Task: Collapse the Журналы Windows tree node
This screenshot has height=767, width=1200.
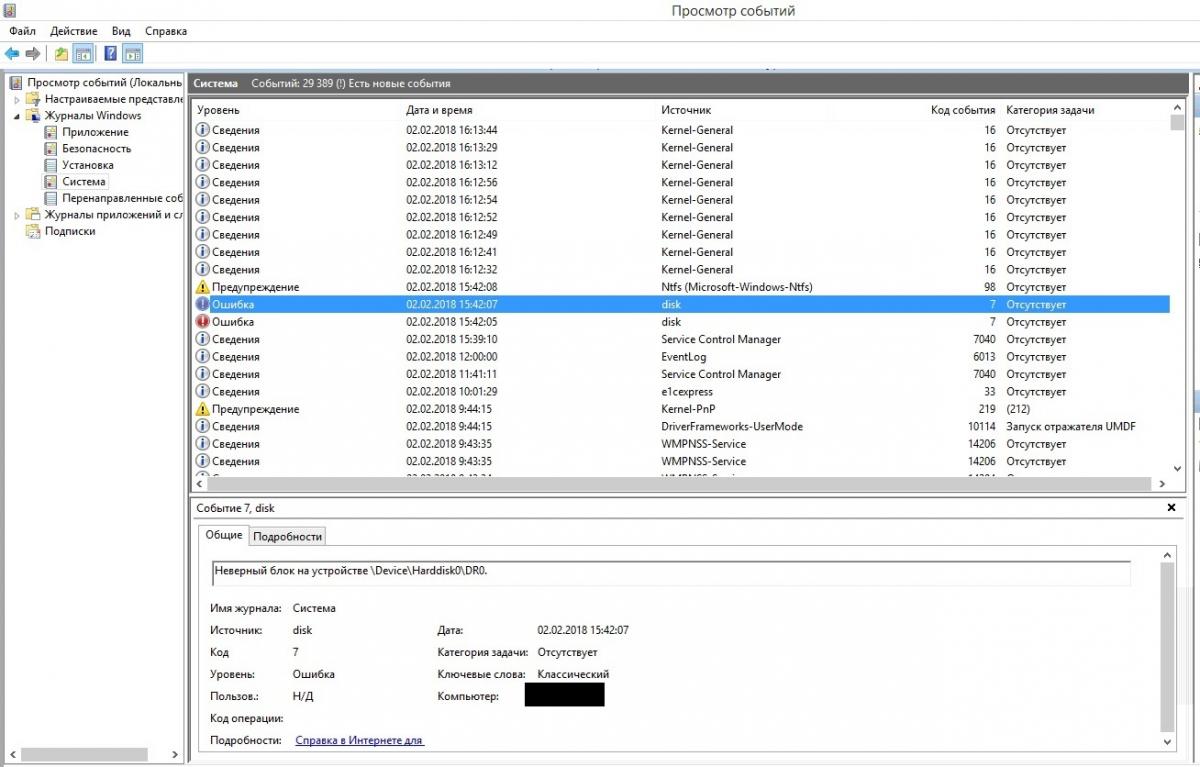Action: pos(17,116)
